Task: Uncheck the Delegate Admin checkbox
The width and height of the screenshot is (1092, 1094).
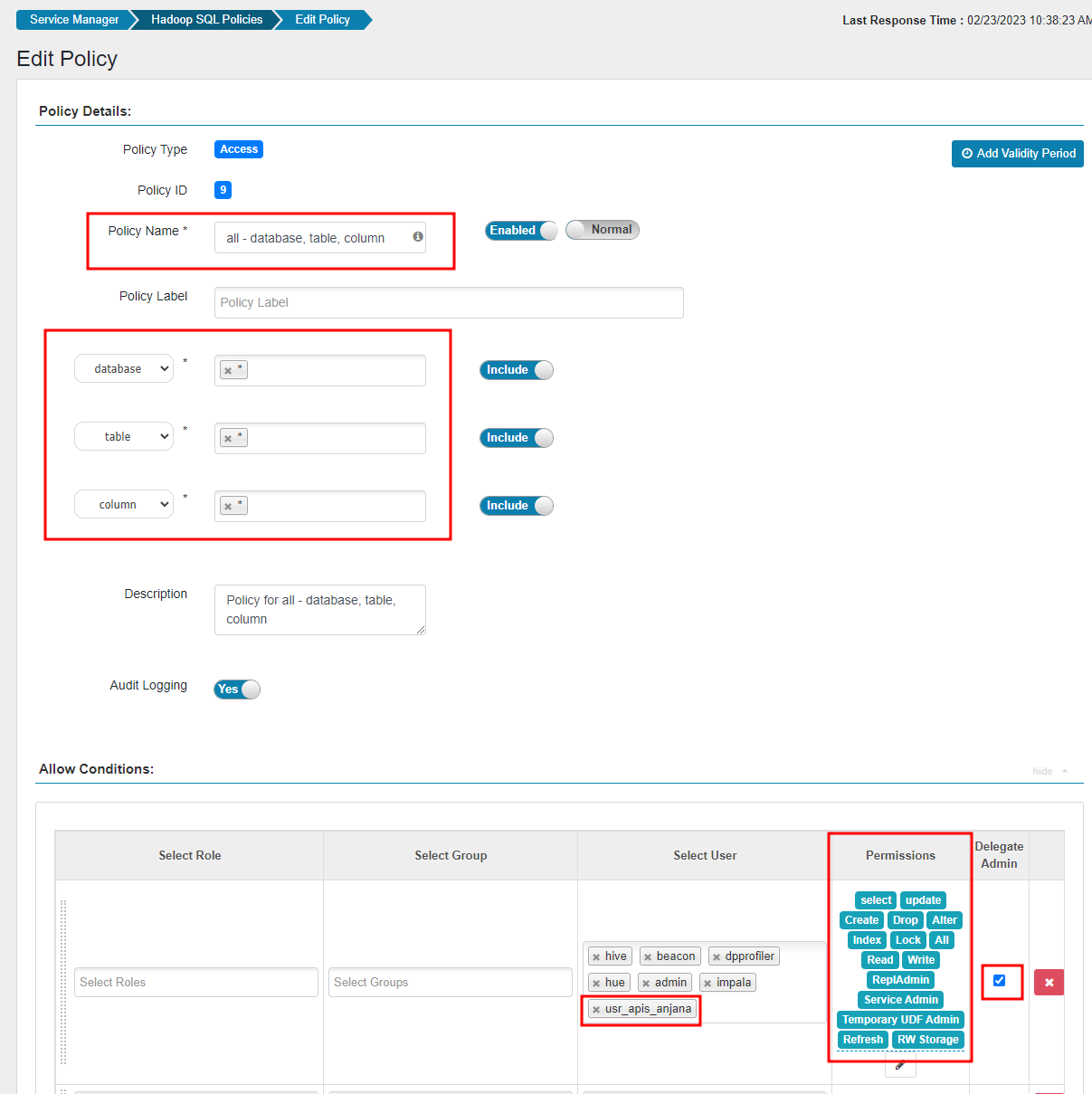Action: point(999,980)
